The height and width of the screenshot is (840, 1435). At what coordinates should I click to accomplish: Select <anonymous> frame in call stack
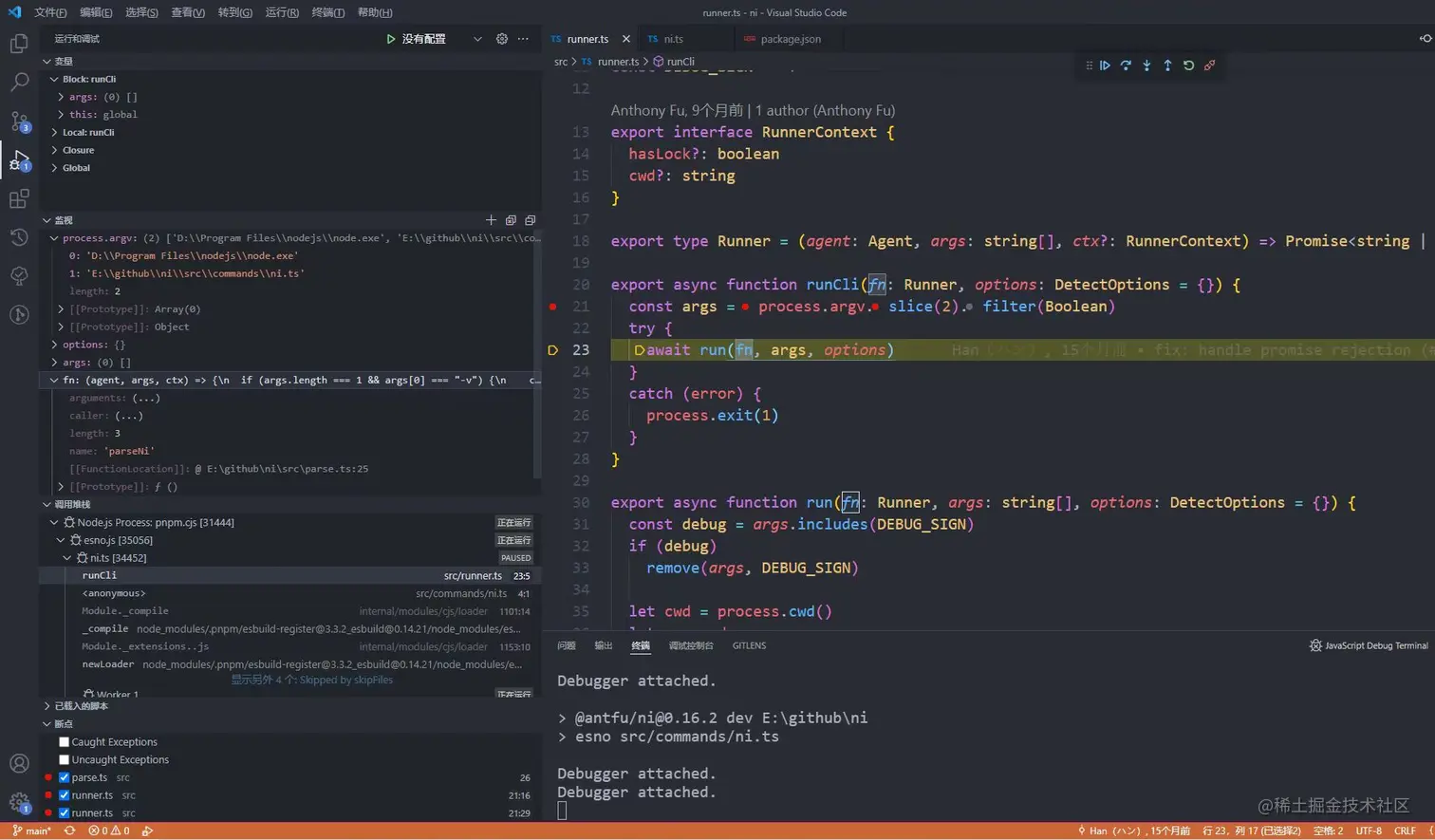pos(289,593)
